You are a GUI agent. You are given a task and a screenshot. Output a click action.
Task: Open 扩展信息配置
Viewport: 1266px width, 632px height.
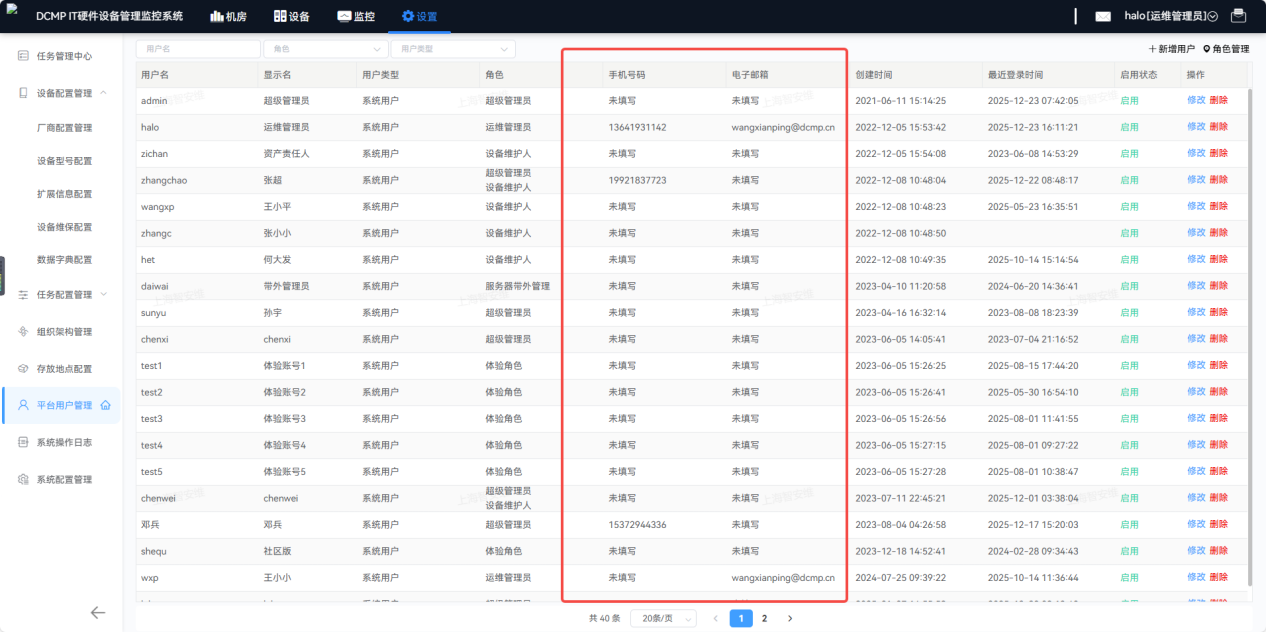click(x=64, y=194)
